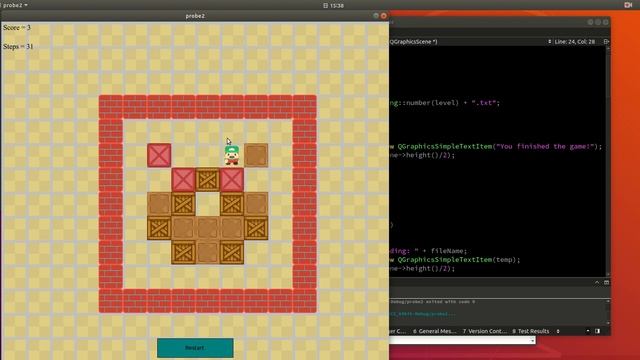Switch to the 8 Test Results tab
The width and height of the screenshot is (640, 360).
point(531,331)
